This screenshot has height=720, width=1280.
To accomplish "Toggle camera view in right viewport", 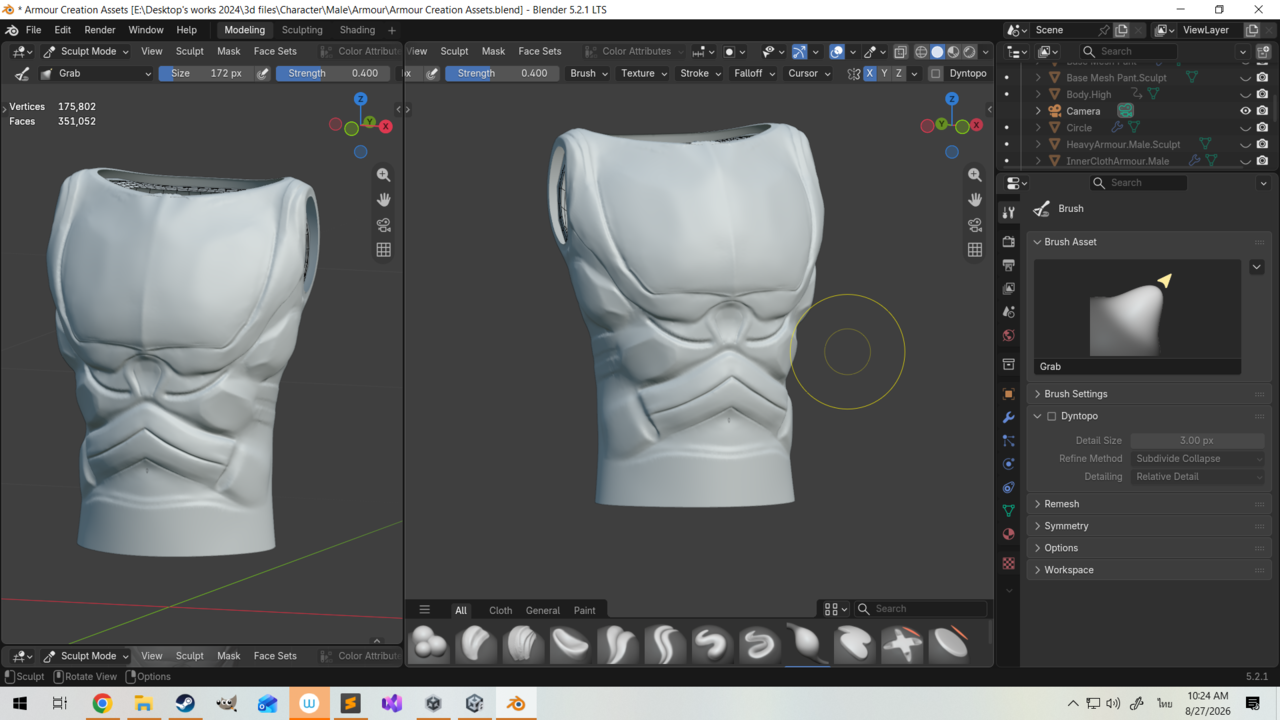I will point(975,225).
